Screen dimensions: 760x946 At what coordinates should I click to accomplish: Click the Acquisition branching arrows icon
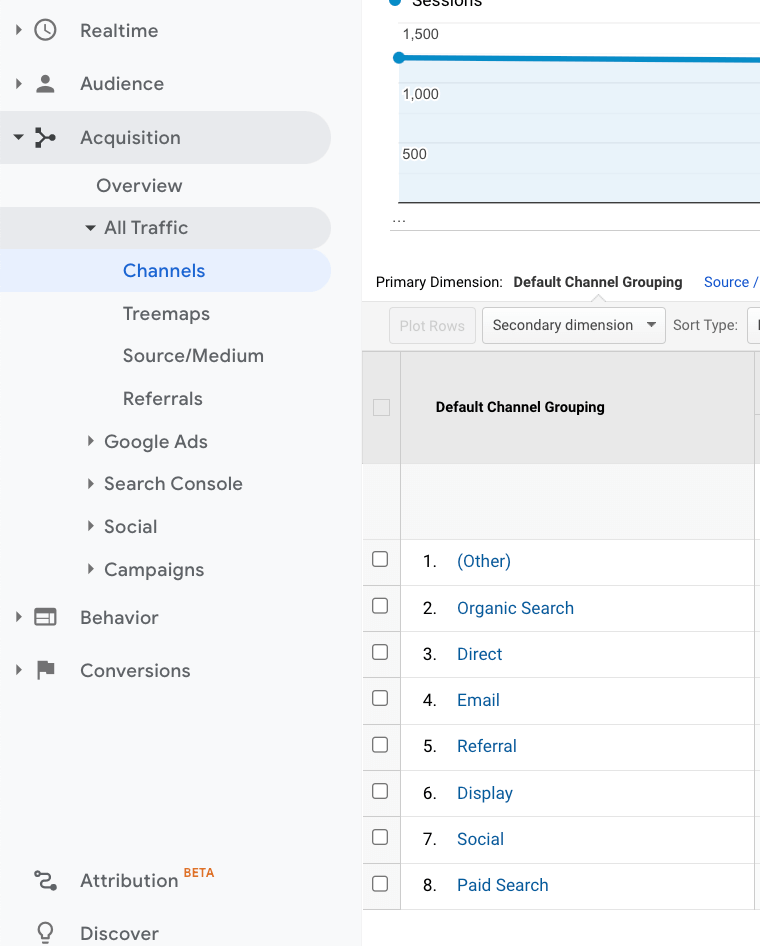pyautogui.click(x=45, y=138)
